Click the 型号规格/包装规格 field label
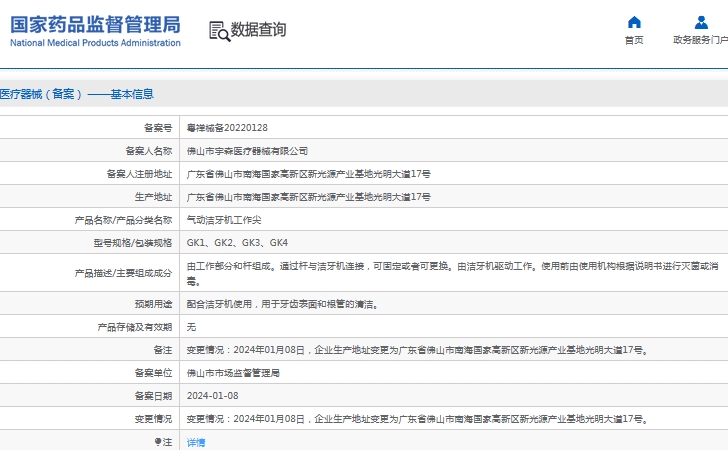 coord(133,243)
